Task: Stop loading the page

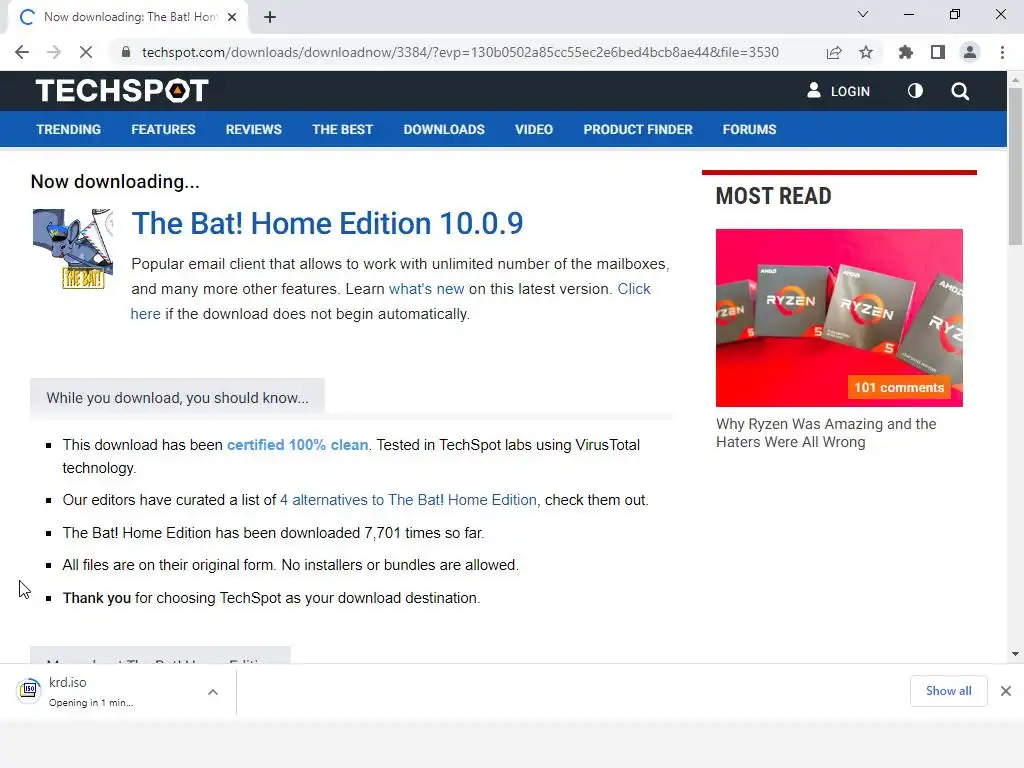Action: tap(86, 52)
